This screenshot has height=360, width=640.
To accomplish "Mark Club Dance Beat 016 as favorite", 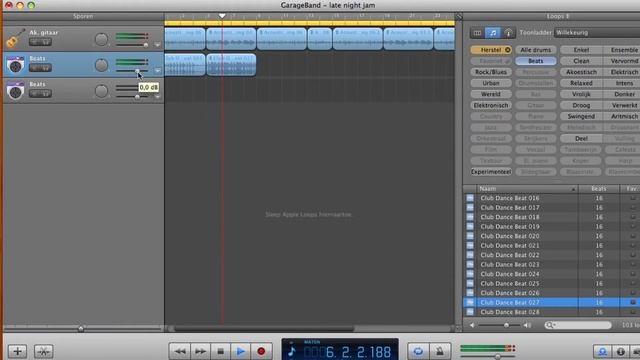I will pyautogui.click(x=633, y=198).
